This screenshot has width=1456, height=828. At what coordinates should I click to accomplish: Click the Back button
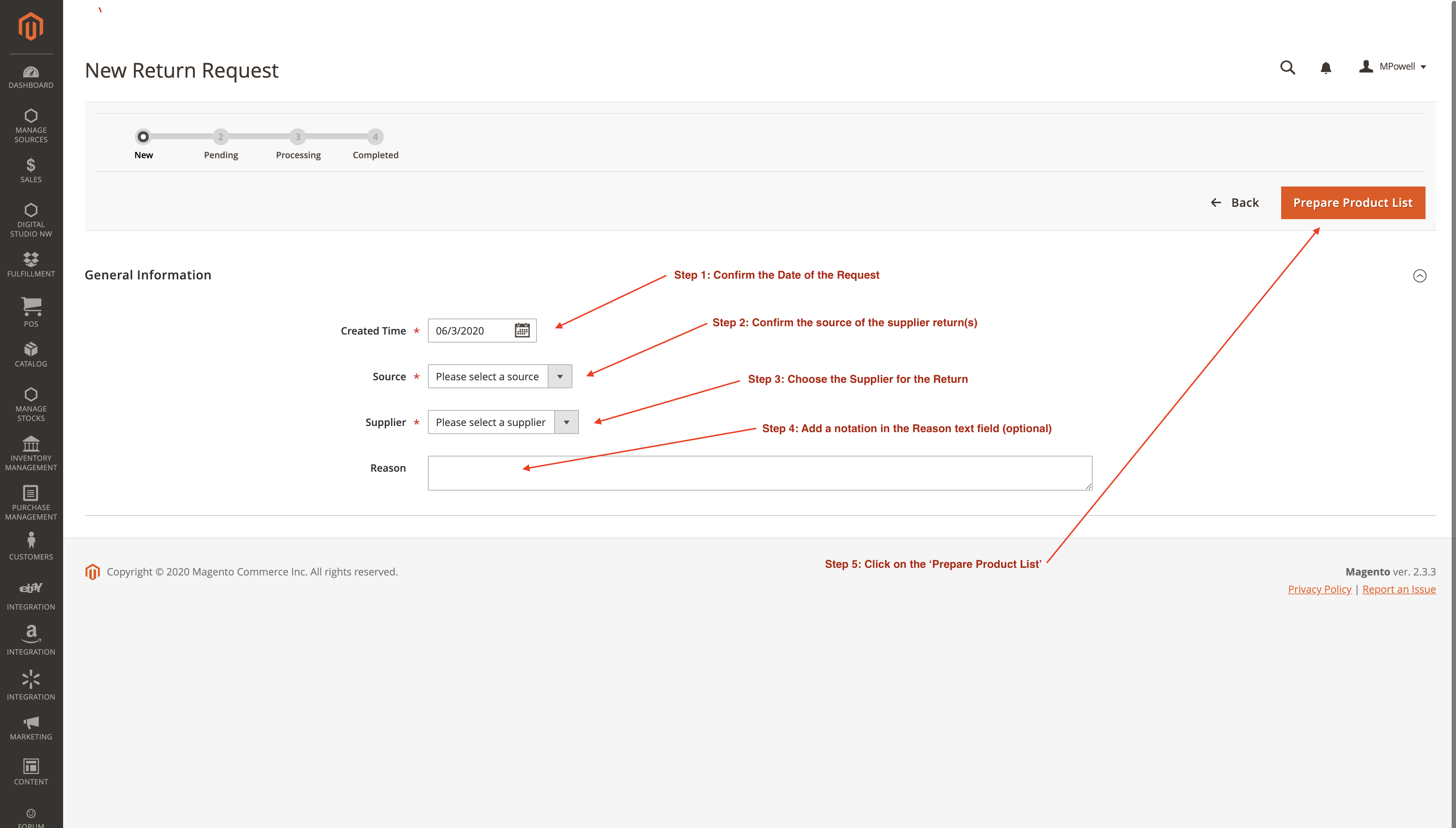(1235, 202)
